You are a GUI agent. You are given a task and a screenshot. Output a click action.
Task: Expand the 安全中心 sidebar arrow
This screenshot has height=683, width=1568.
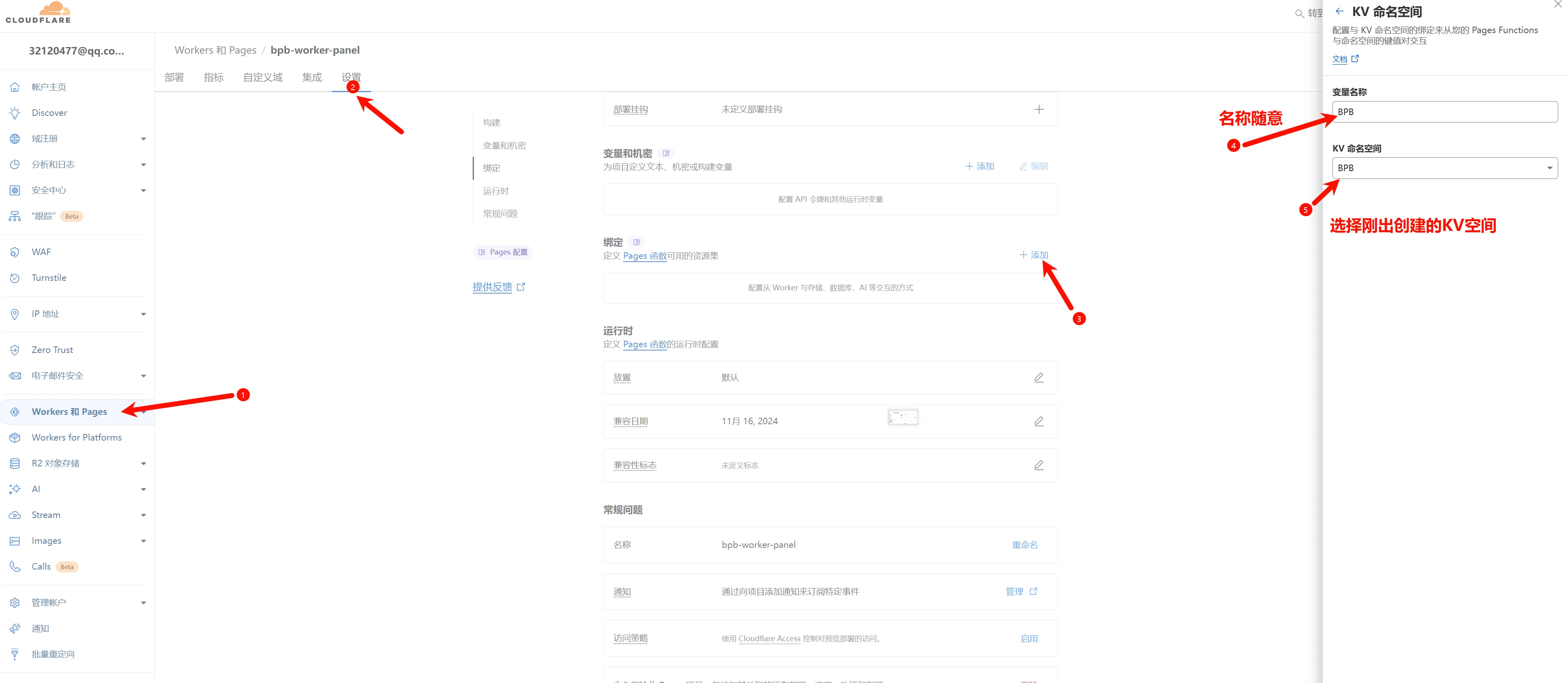click(144, 190)
